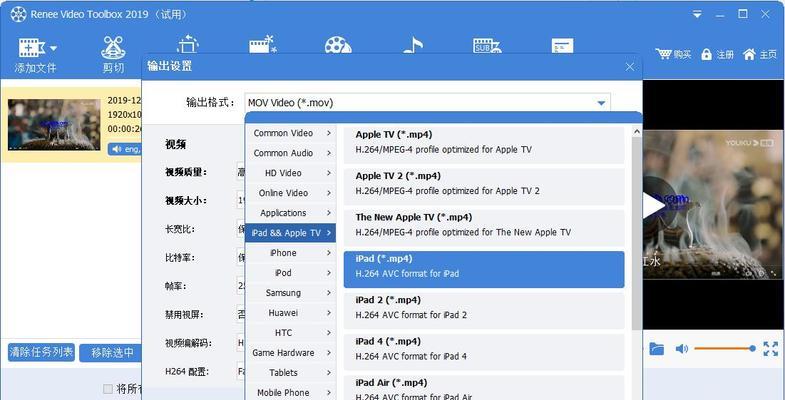
Task: Choose the iPad Air (*.mp4) format
Action: pos(484,388)
